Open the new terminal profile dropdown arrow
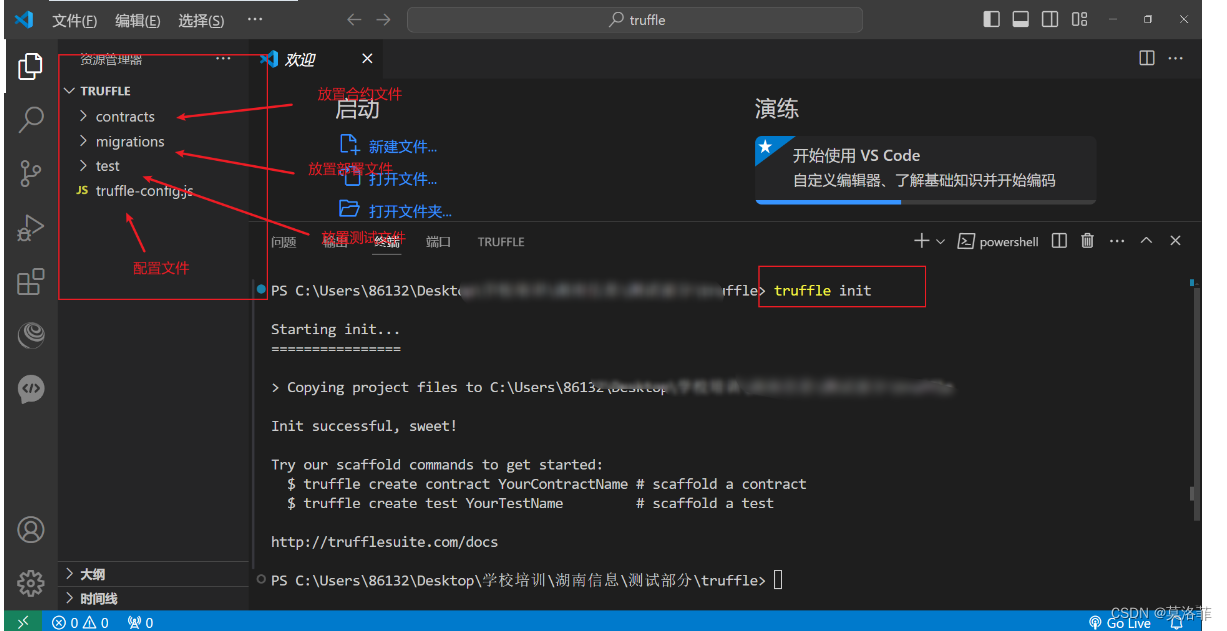This screenshot has width=1227, height=631. pos(940,241)
